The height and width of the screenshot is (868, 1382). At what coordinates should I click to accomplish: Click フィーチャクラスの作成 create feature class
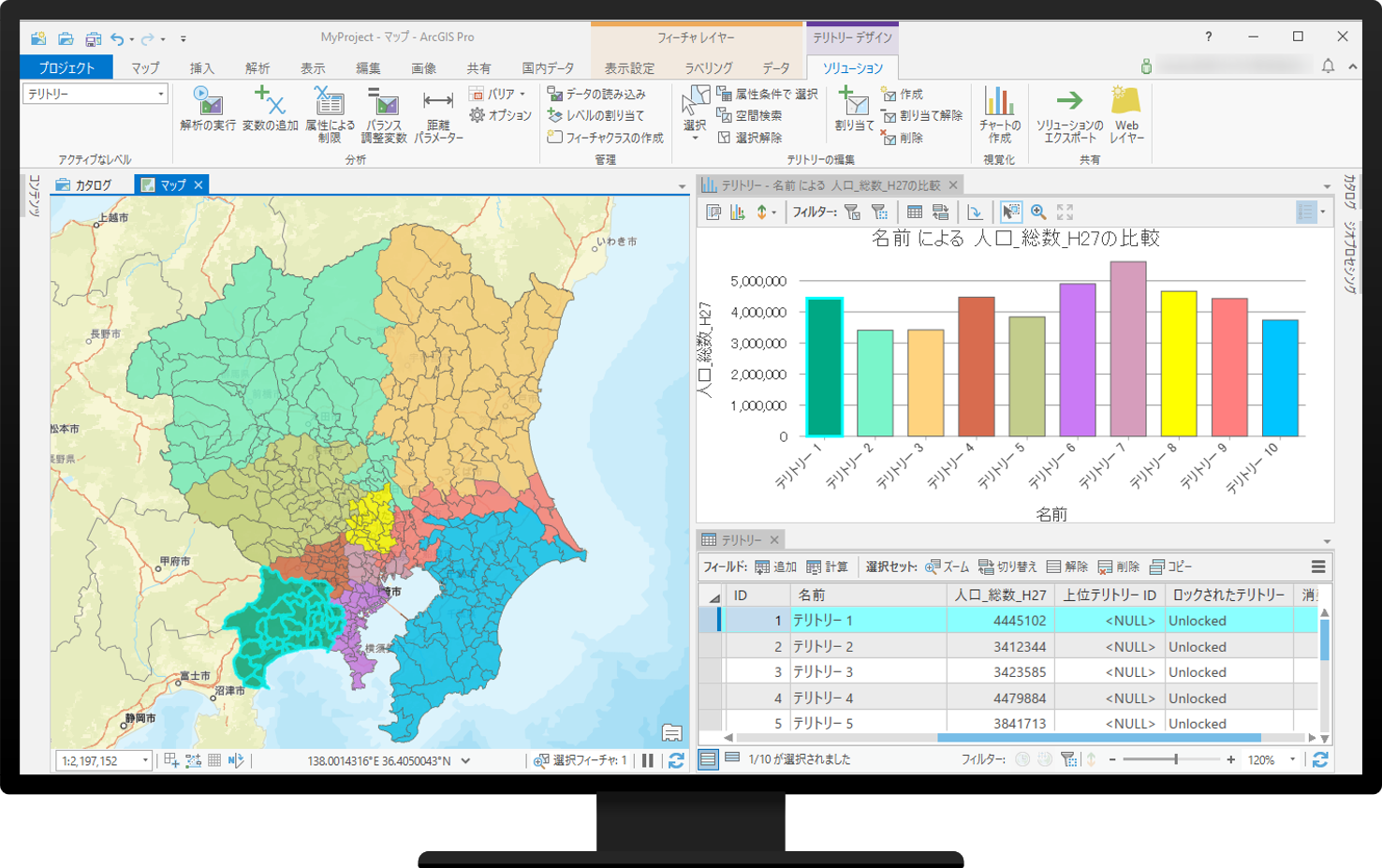coord(605,137)
